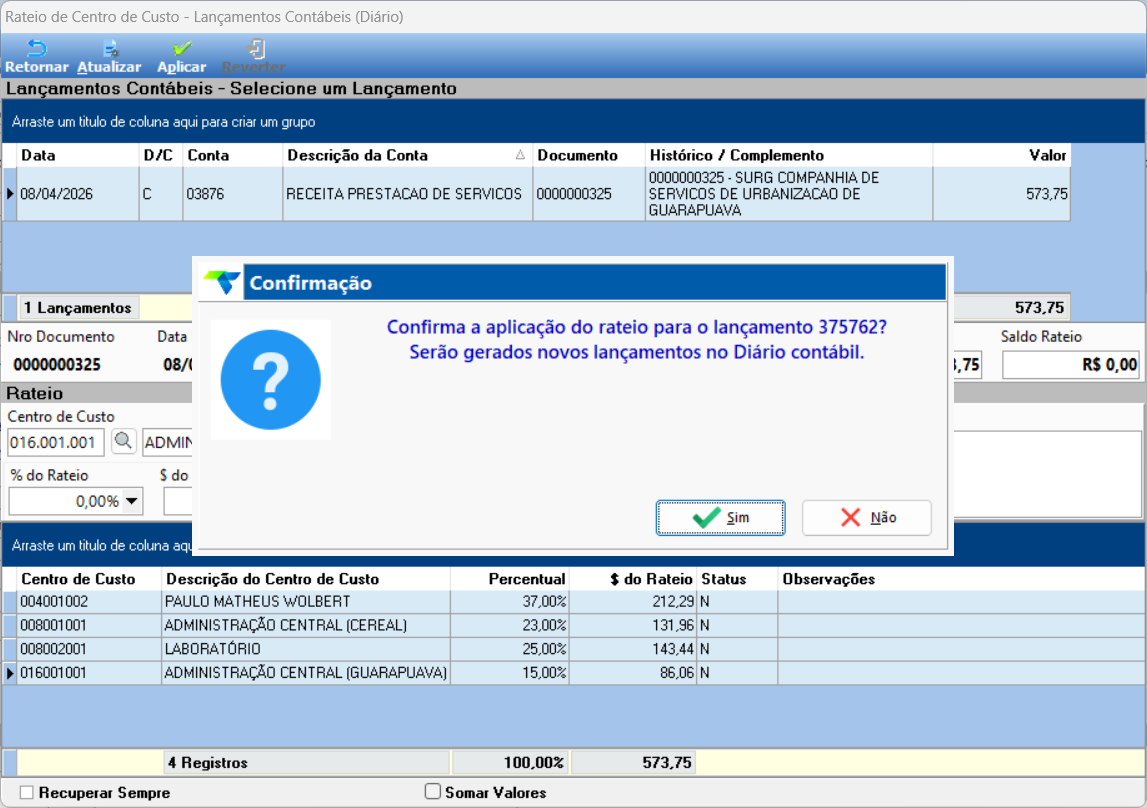Click the Centro de Custo code field
The width and height of the screenshot is (1147, 808).
(x=56, y=442)
